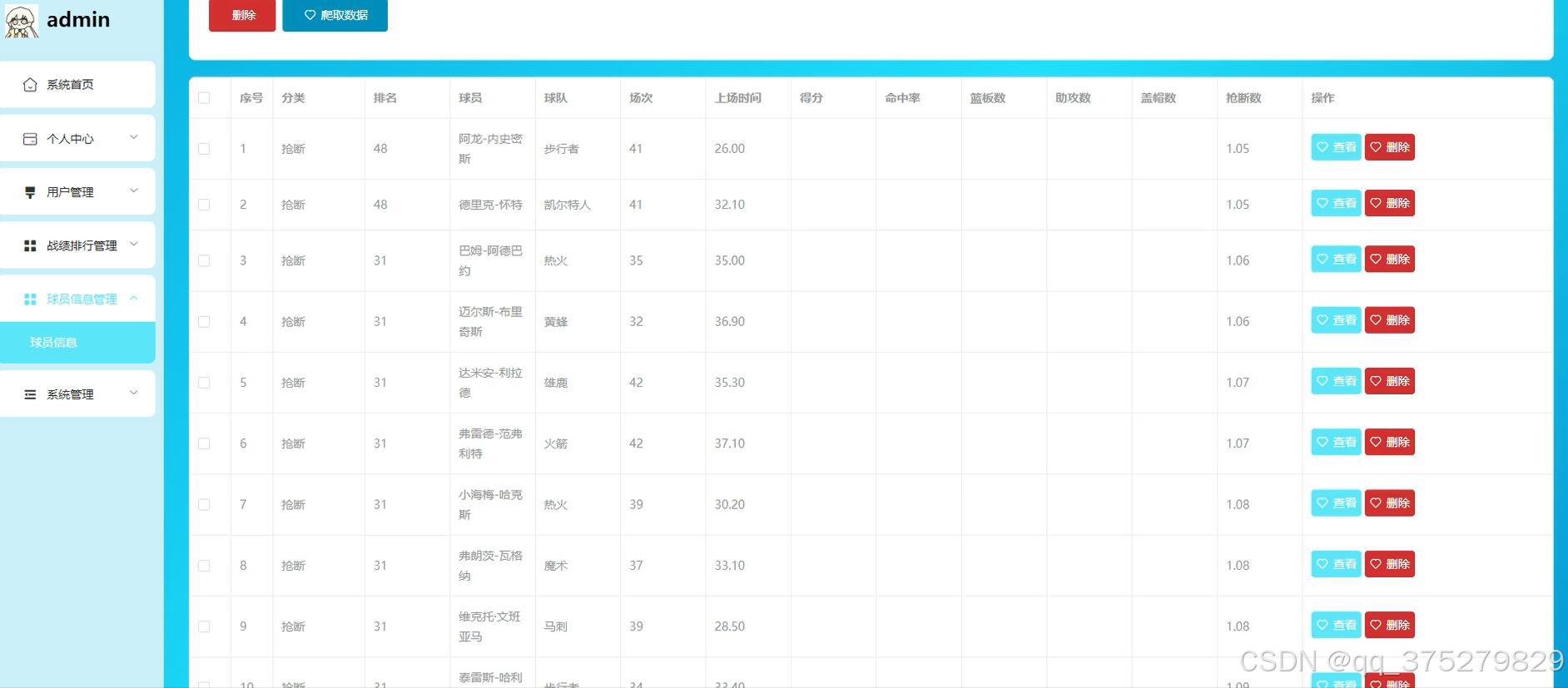The width and height of the screenshot is (1568, 688).
Task: Click 删除 for 德里克-怀特 row
Action: coord(1390,203)
